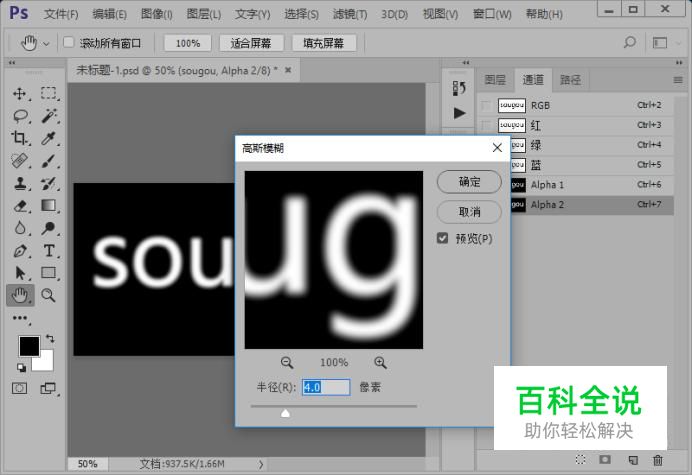Select the Eyedropper tool
This screenshot has height=475, width=692.
[x=48, y=138]
